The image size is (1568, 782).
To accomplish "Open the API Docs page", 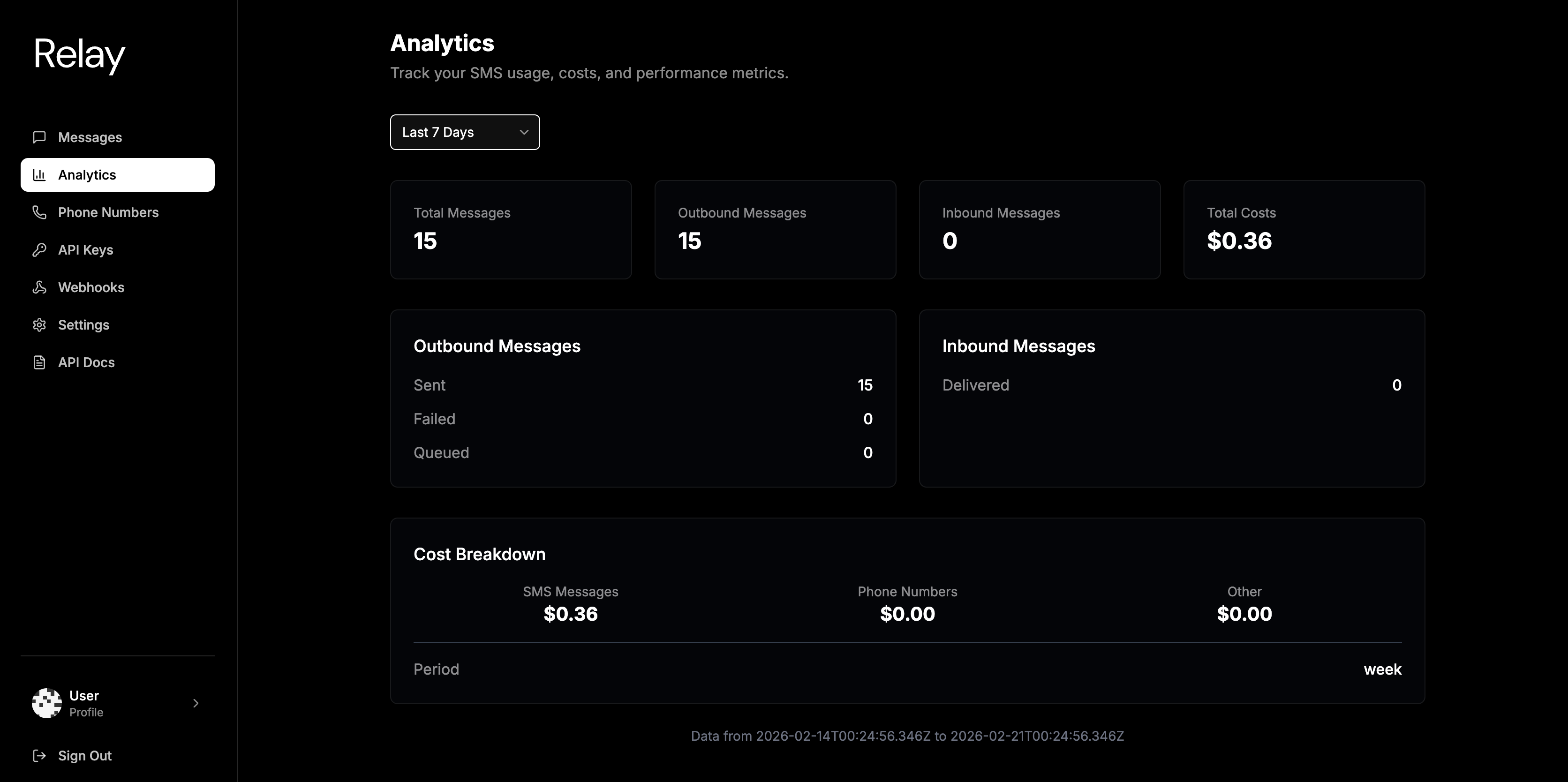I will pos(86,363).
